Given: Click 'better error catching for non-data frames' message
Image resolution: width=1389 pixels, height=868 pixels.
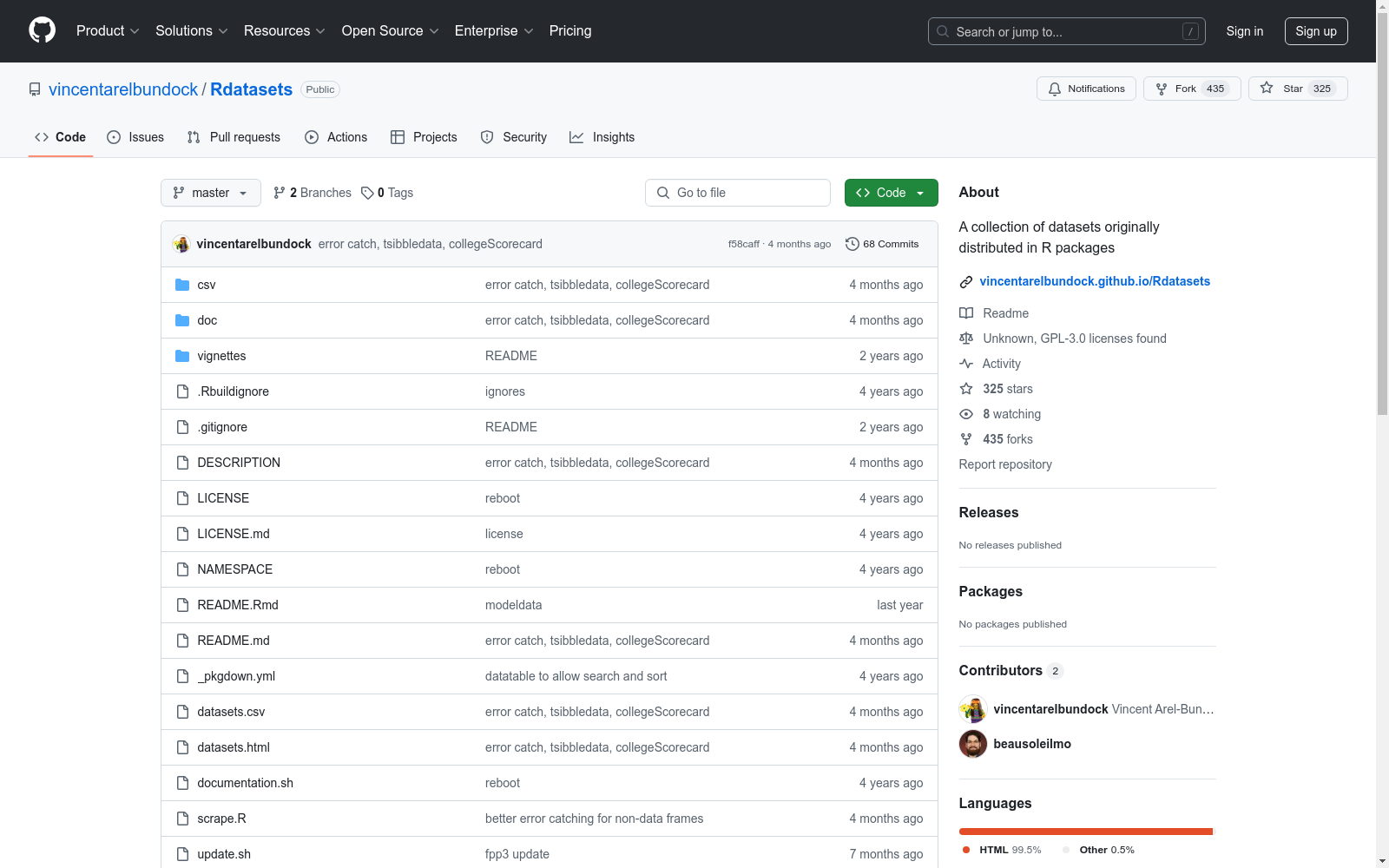Looking at the screenshot, I should (x=595, y=819).
